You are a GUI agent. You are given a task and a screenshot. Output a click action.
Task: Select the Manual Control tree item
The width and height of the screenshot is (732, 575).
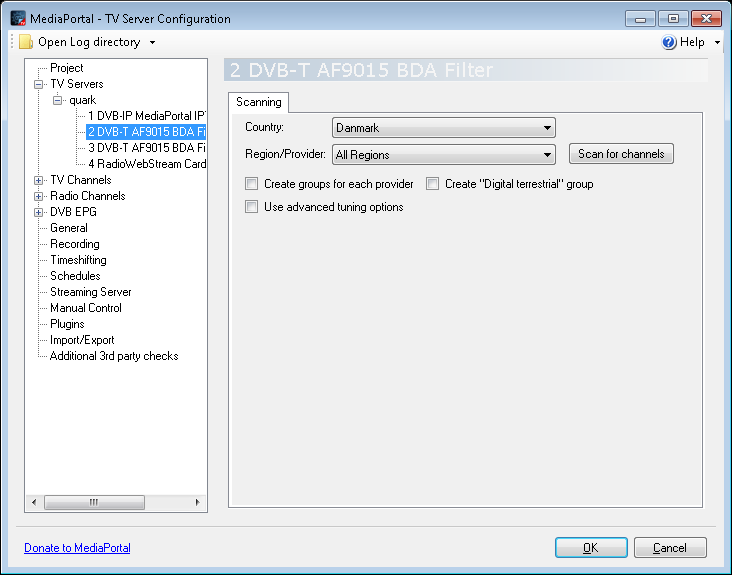(86, 308)
